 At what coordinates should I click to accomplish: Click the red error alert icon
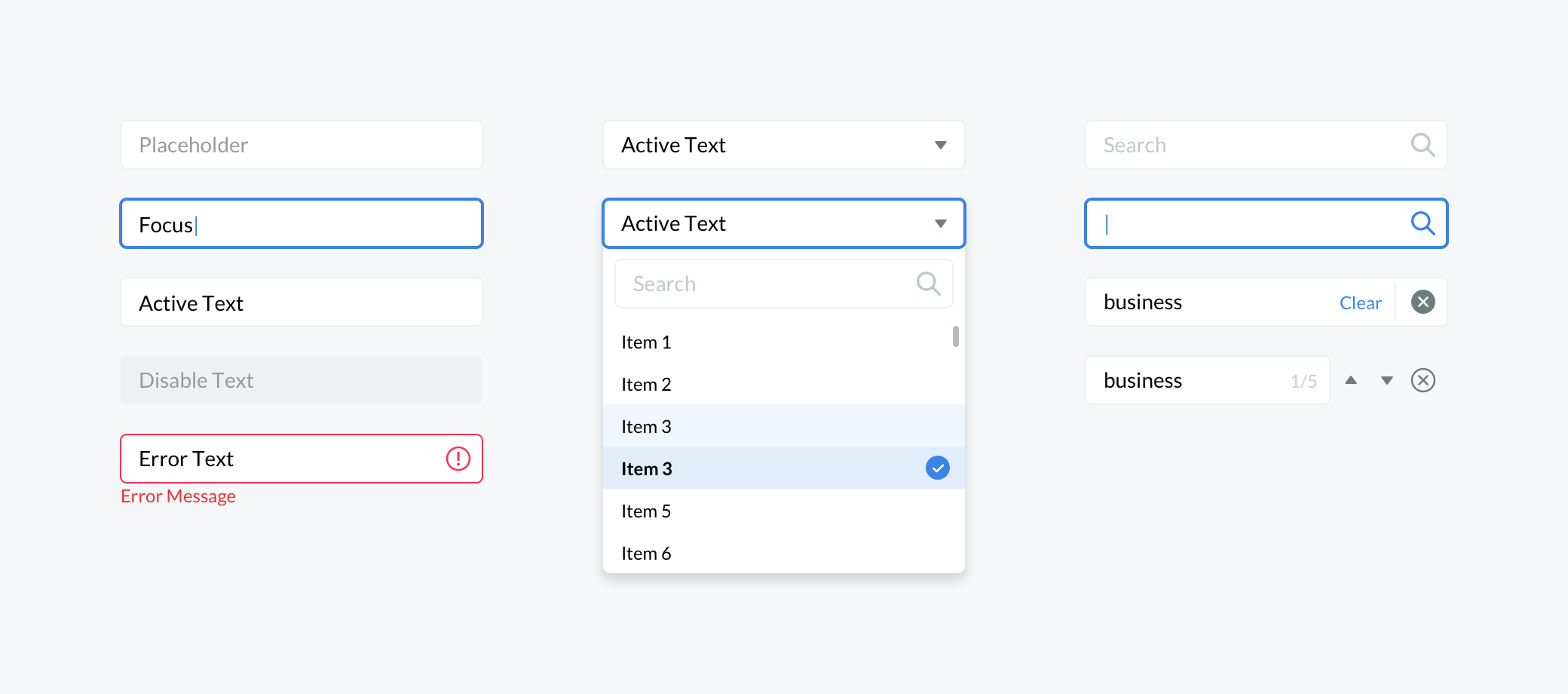tap(458, 459)
